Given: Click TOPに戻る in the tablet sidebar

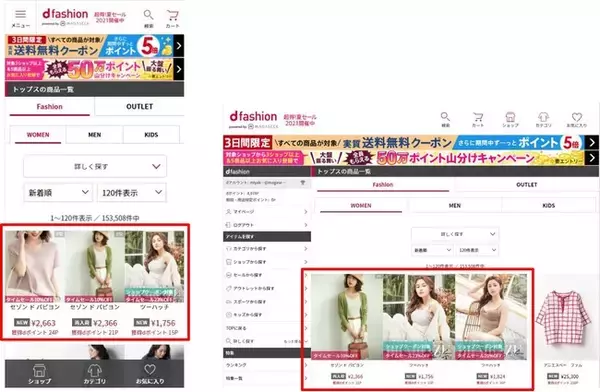Looking at the screenshot, I should coord(267,328).
